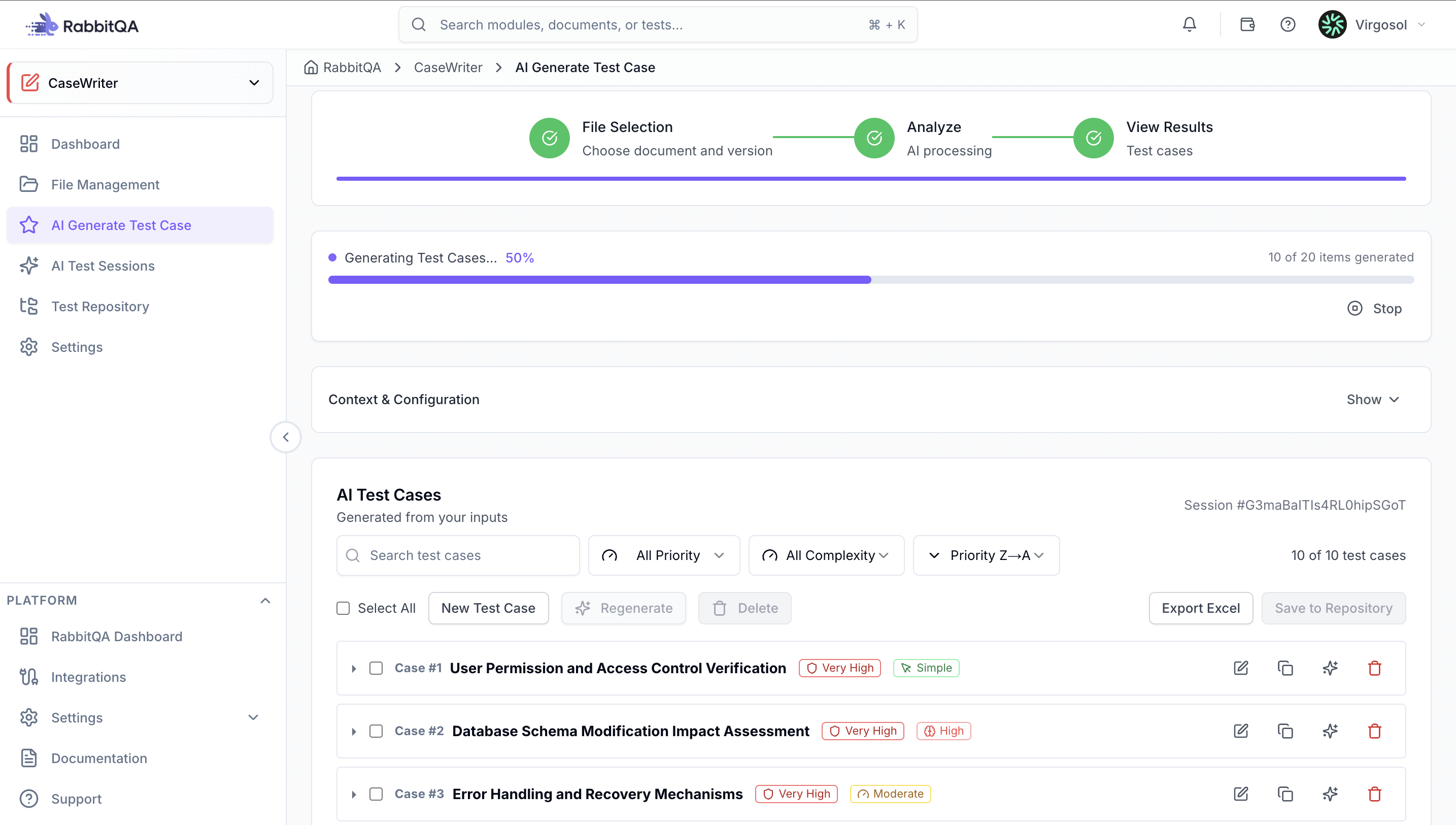Tick the Case #3 checkbox
The width and height of the screenshot is (1456, 825).
pyautogui.click(x=376, y=794)
